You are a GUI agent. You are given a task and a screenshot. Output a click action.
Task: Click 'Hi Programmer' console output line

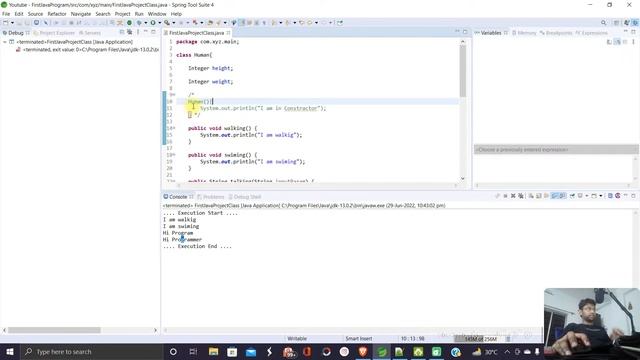click(182, 240)
